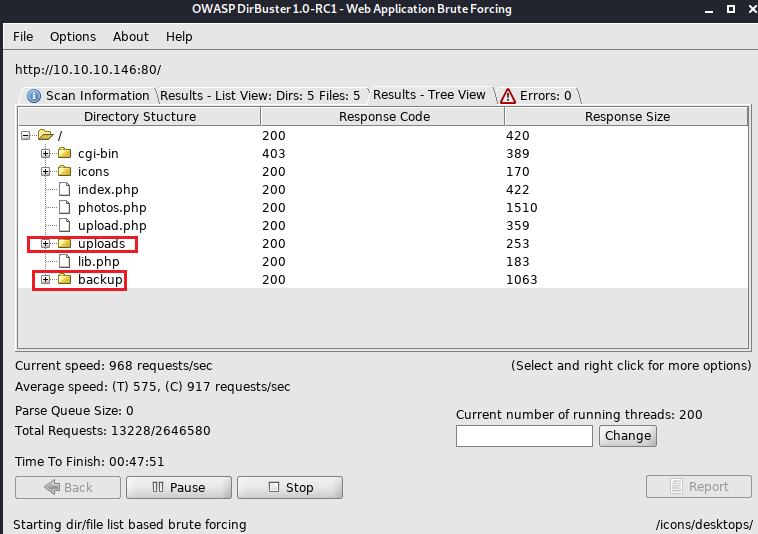
Task: Click the 253 response size for uploads
Action: tap(518, 244)
